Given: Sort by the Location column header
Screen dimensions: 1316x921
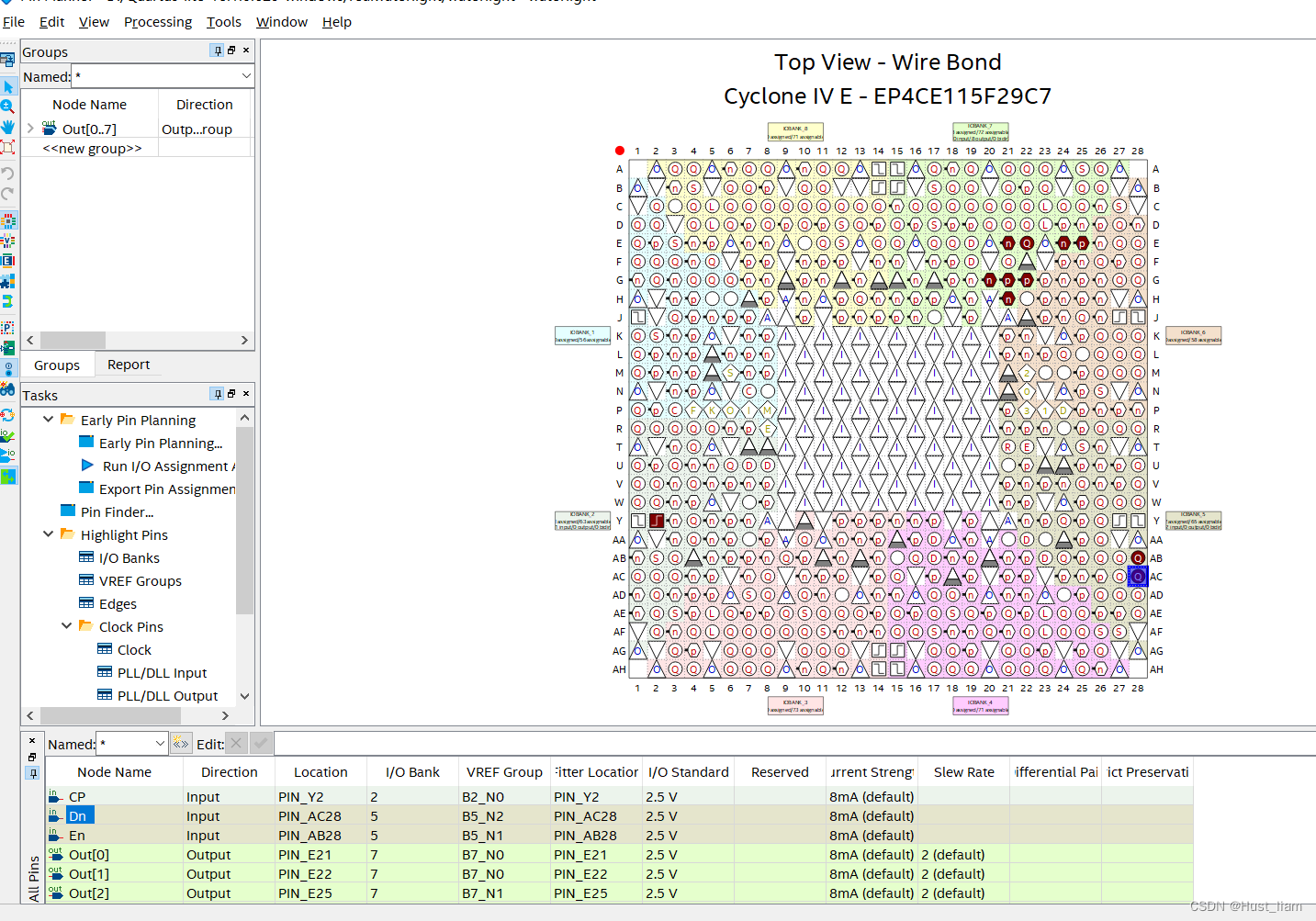Looking at the screenshot, I should pyautogui.click(x=321, y=772).
